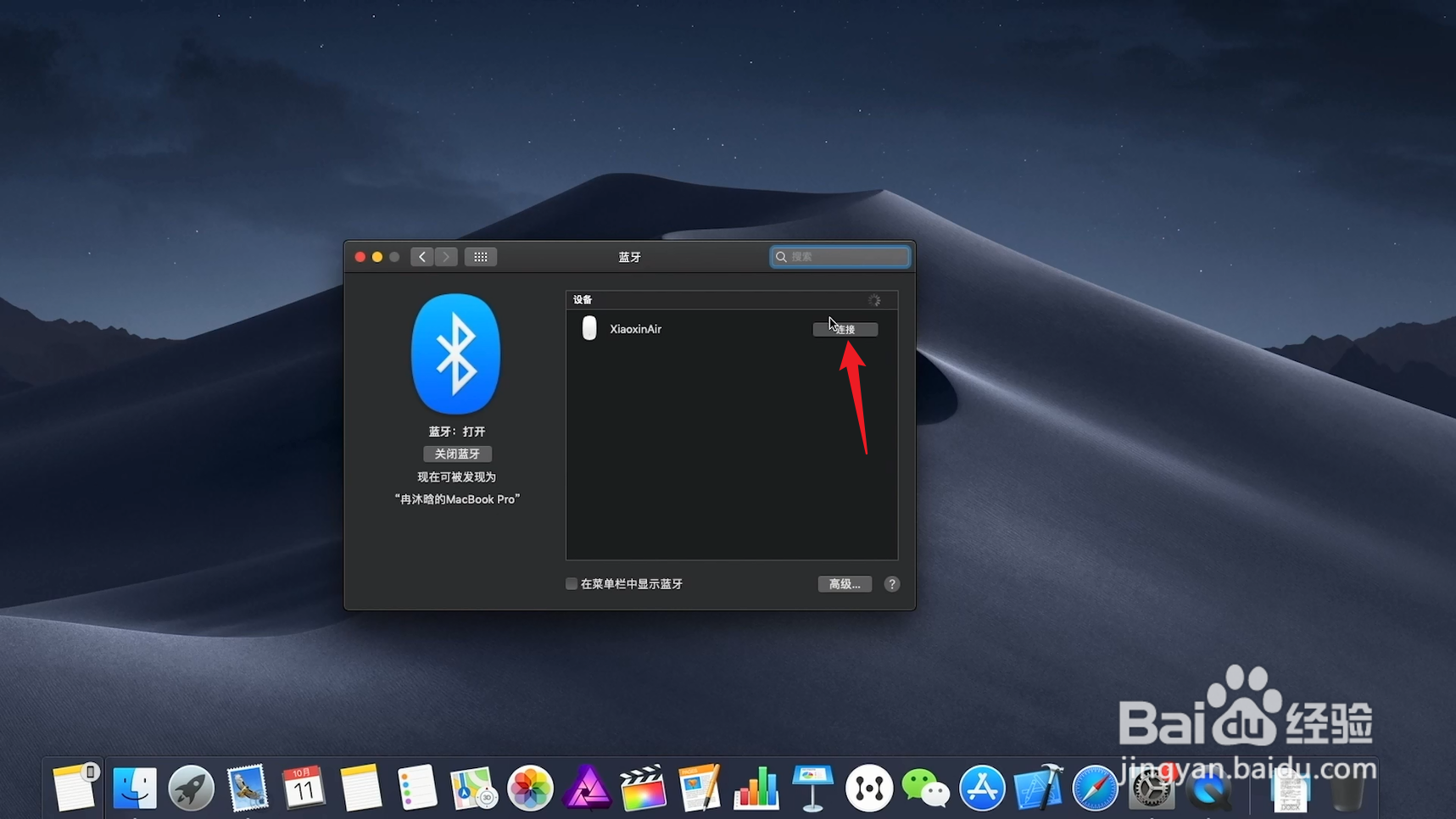
Task: Launch Final Cut Pro from the Dock
Action: coord(643,788)
